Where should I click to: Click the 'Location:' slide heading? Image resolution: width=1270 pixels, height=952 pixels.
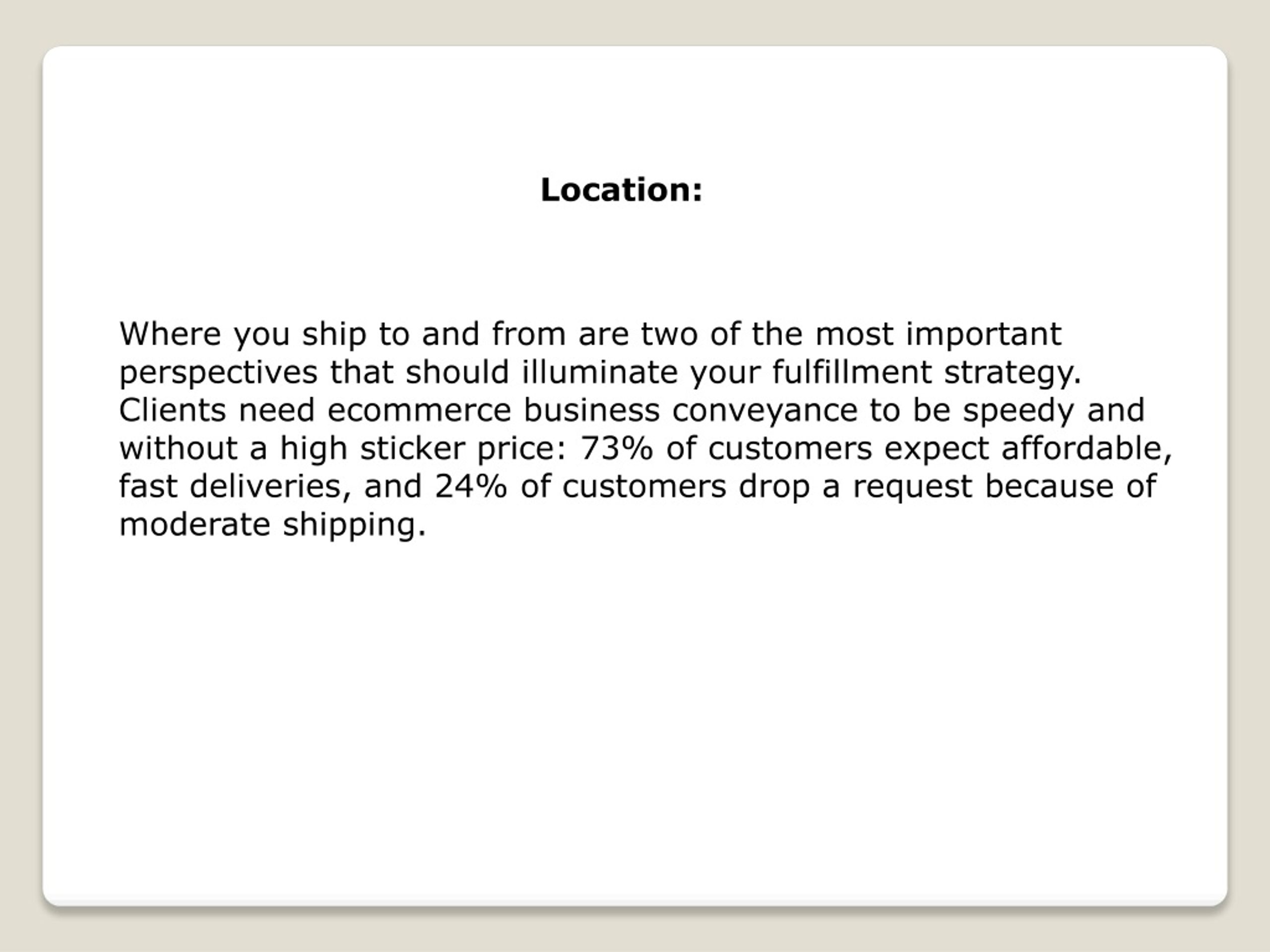[621, 190]
